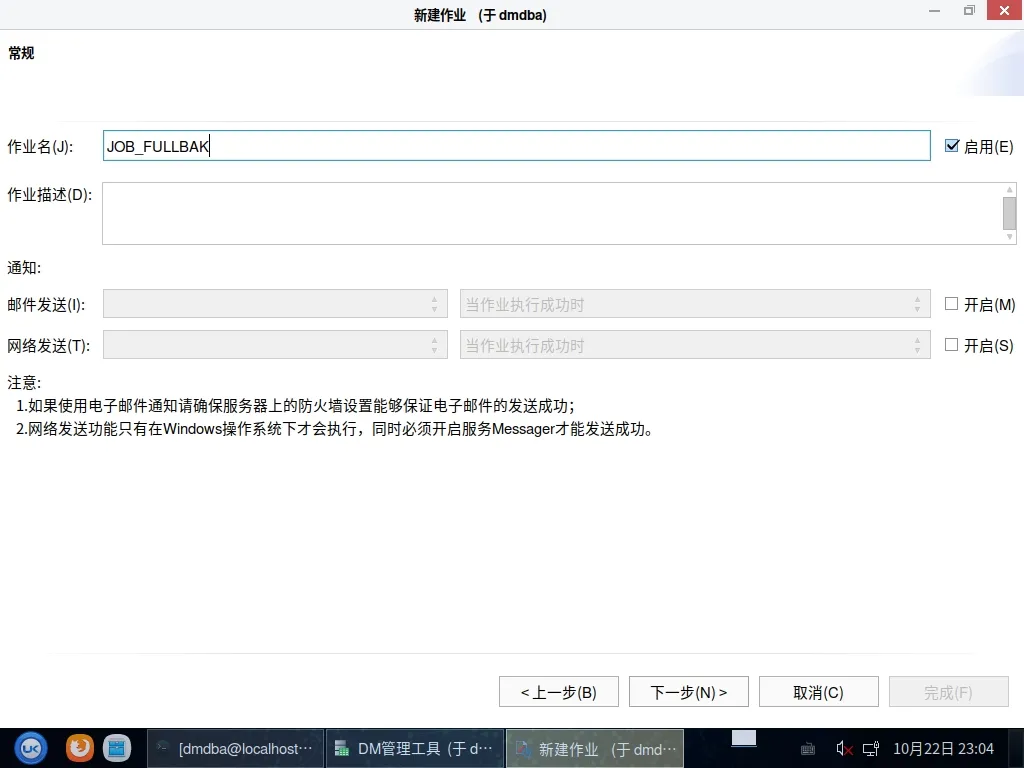Viewport: 1024px width, 768px height.
Task: Click the 作业描述 scrollbar thumb
Action: coord(1009,213)
